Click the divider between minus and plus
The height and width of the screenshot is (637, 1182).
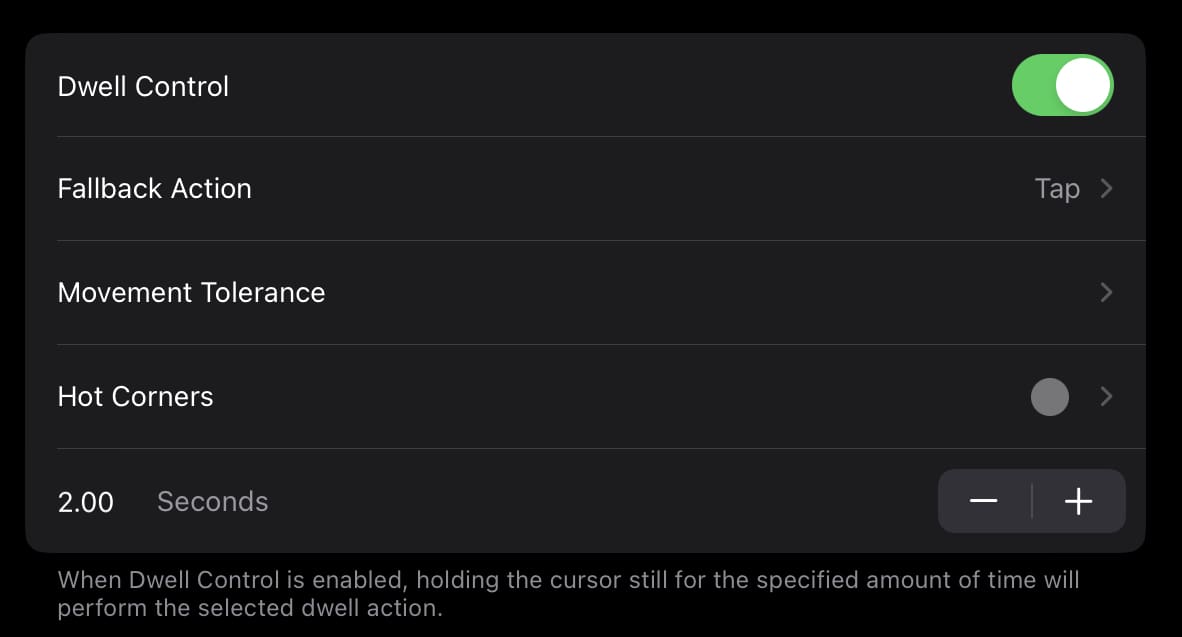pos(1031,501)
